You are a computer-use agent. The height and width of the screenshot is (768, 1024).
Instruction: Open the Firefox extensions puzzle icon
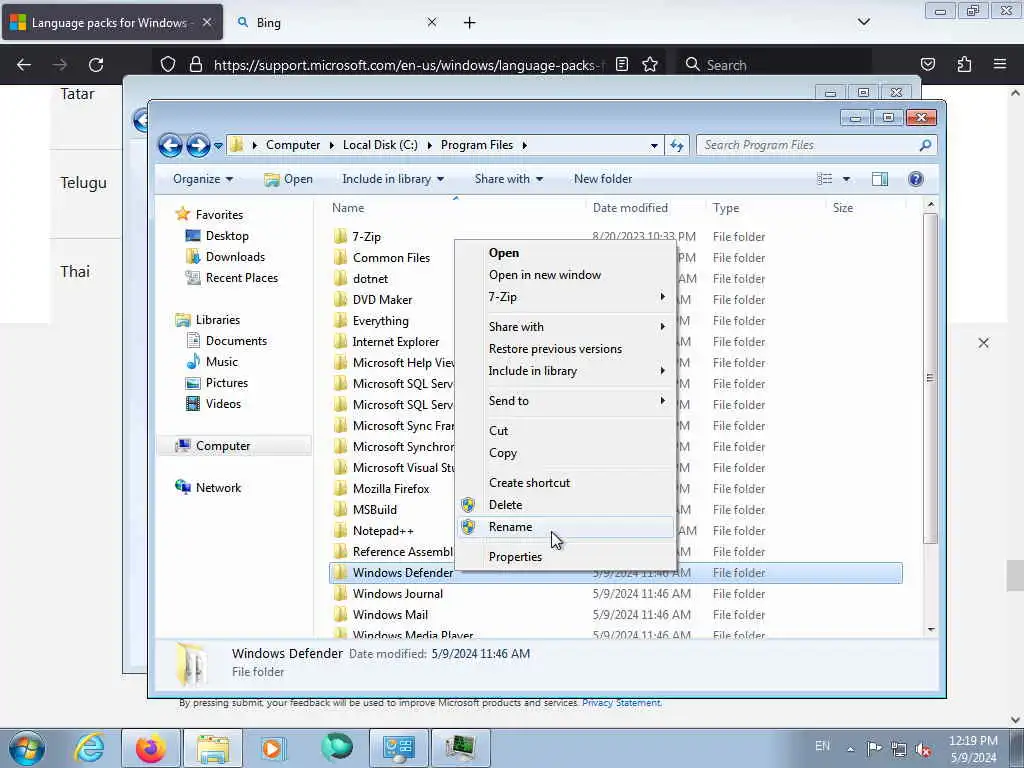(x=964, y=65)
